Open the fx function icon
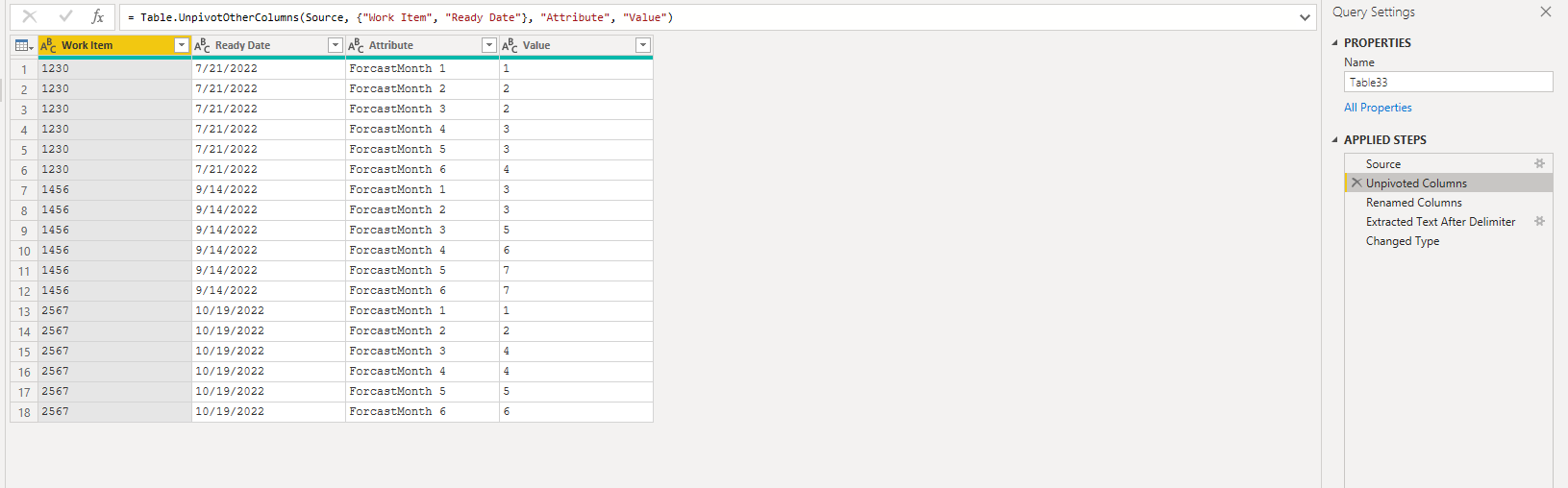The height and width of the screenshot is (488, 1568). coord(97,16)
